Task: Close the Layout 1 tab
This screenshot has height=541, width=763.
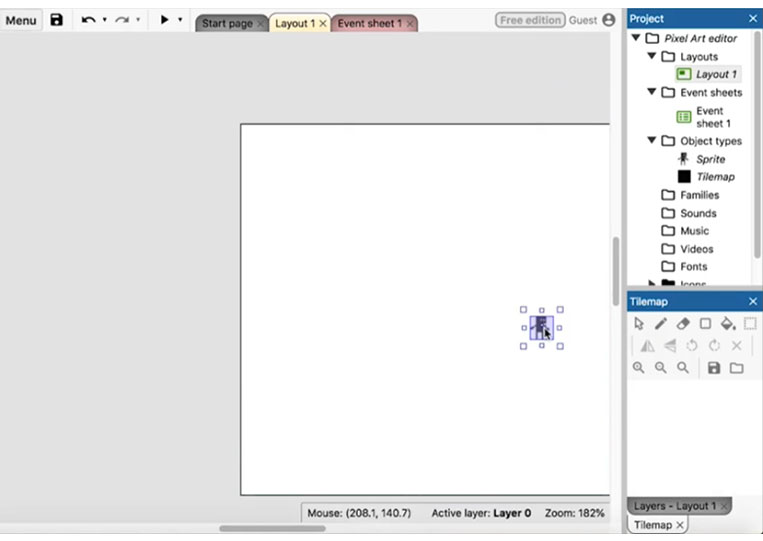Action: click(x=323, y=23)
